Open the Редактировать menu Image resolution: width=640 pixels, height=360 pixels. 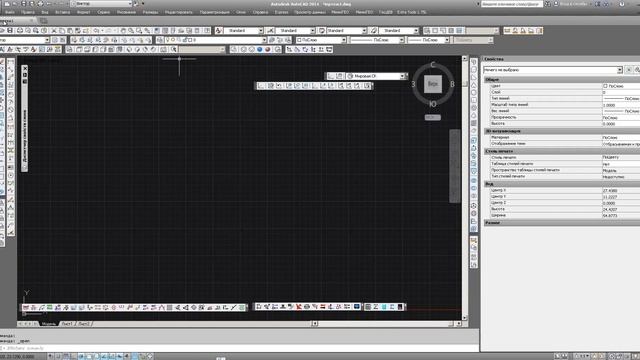pos(179,12)
